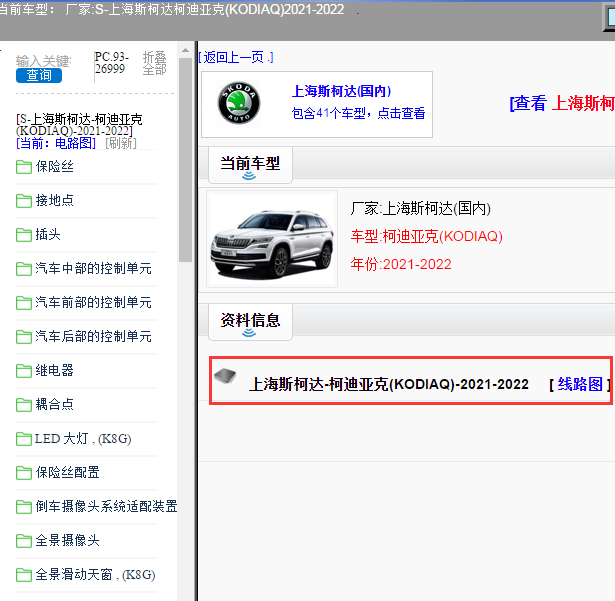Click the 刷新 refresh link

(121, 143)
